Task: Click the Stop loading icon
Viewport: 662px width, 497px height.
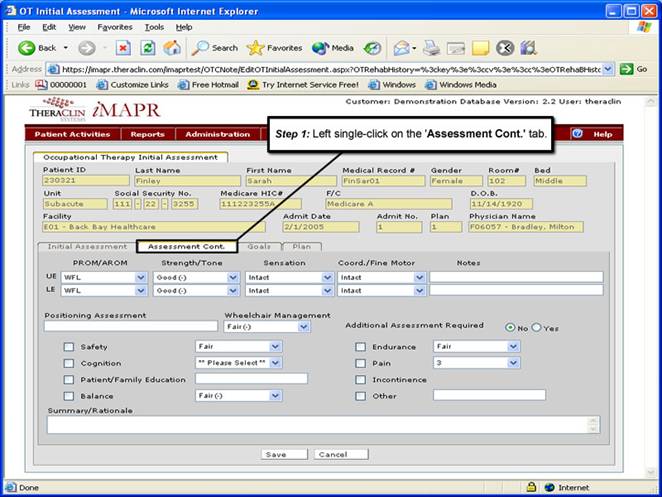Action: pos(123,47)
